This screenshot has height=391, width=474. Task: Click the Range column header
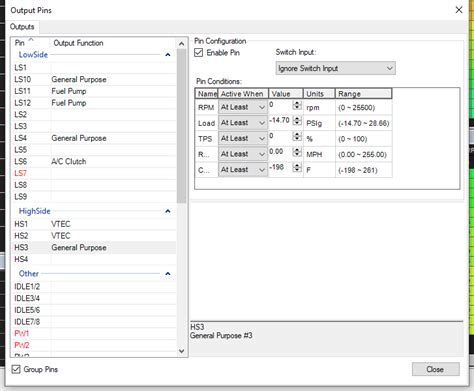(x=363, y=94)
